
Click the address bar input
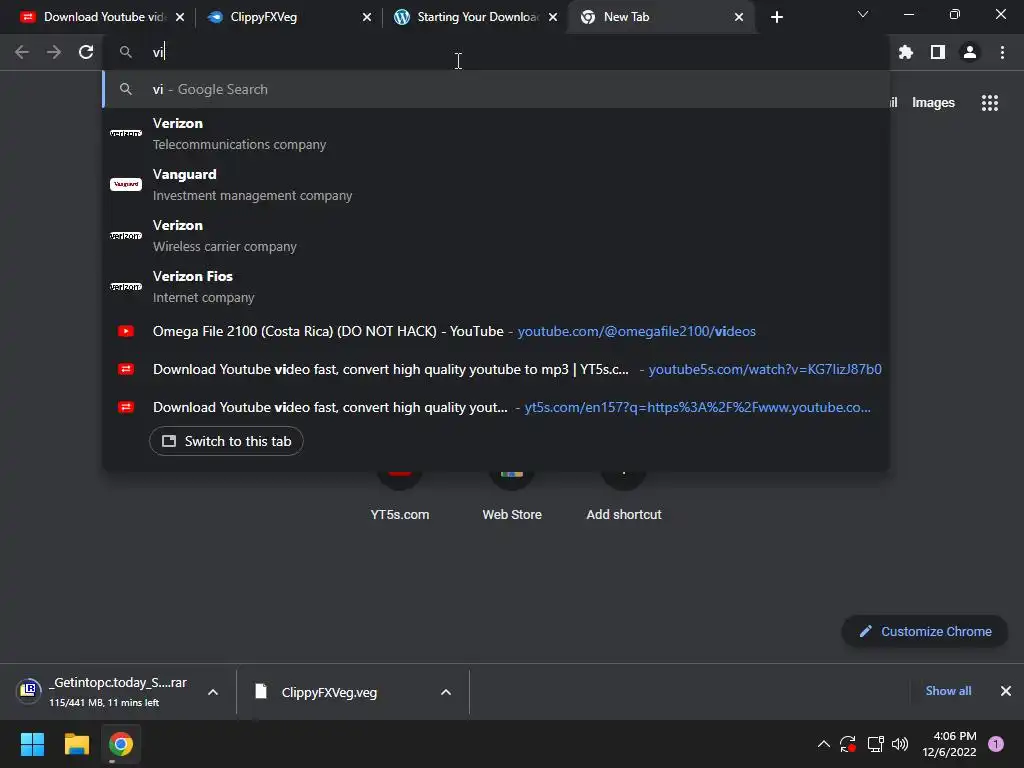(496, 52)
